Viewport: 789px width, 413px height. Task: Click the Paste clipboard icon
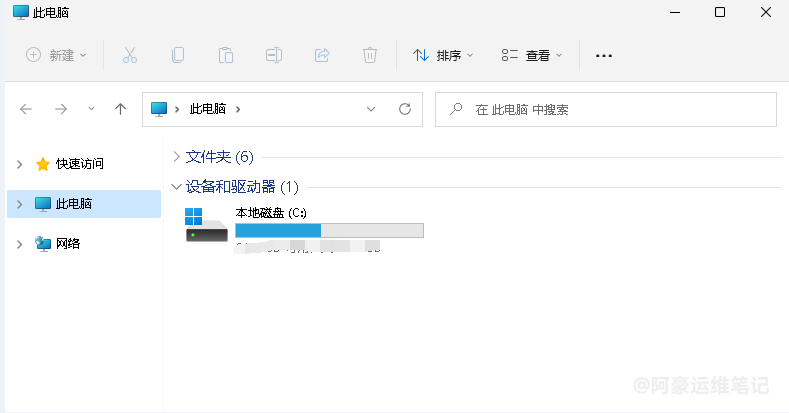click(226, 56)
